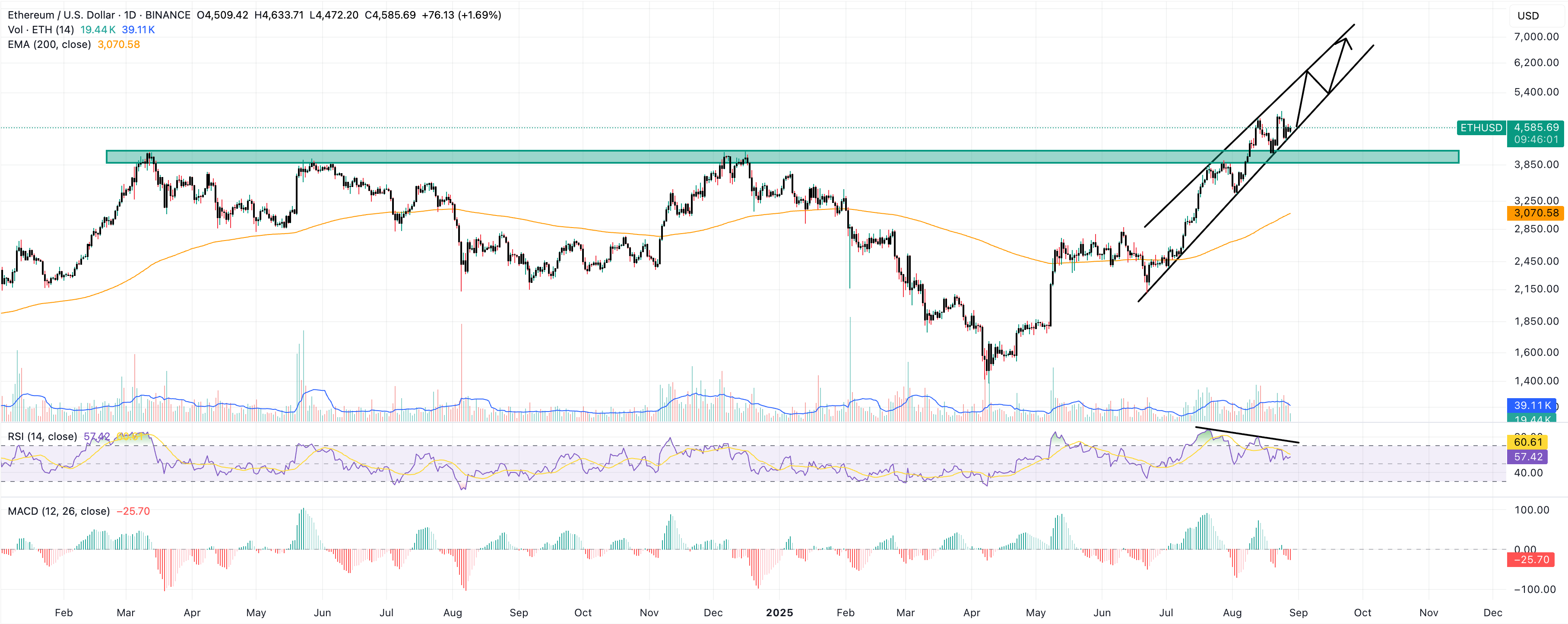This screenshot has height=624, width=1568.
Task: Click the 09:46:01 bar countdown timer
Action: pyautogui.click(x=1536, y=139)
